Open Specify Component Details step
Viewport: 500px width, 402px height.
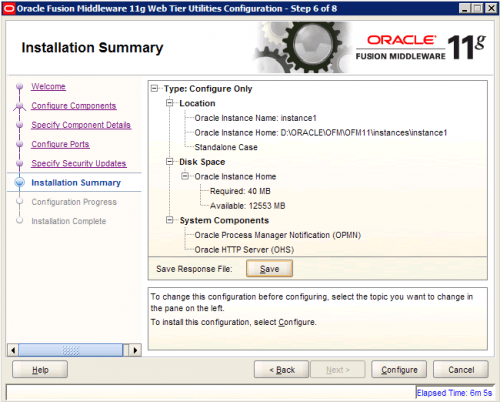(x=81, y=125)
